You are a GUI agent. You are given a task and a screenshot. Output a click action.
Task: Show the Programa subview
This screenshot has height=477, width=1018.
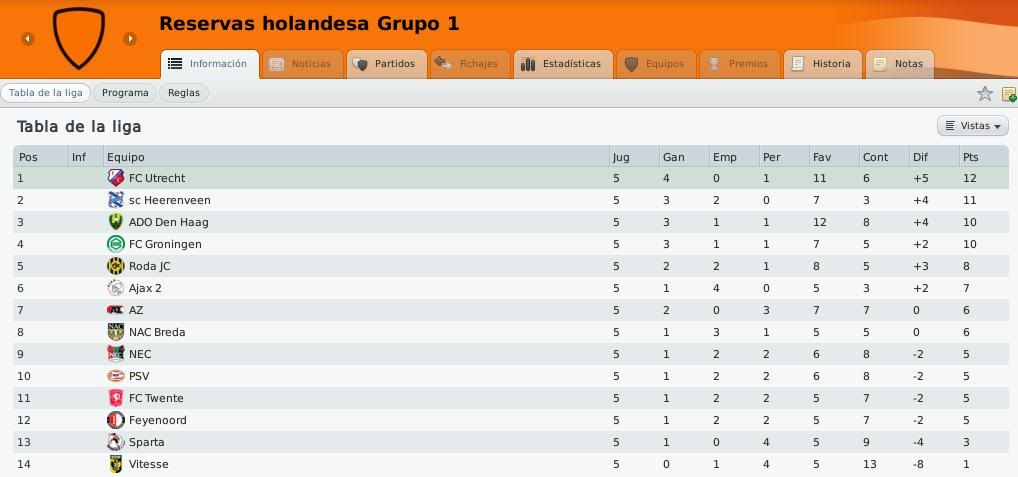coord(125,93)
